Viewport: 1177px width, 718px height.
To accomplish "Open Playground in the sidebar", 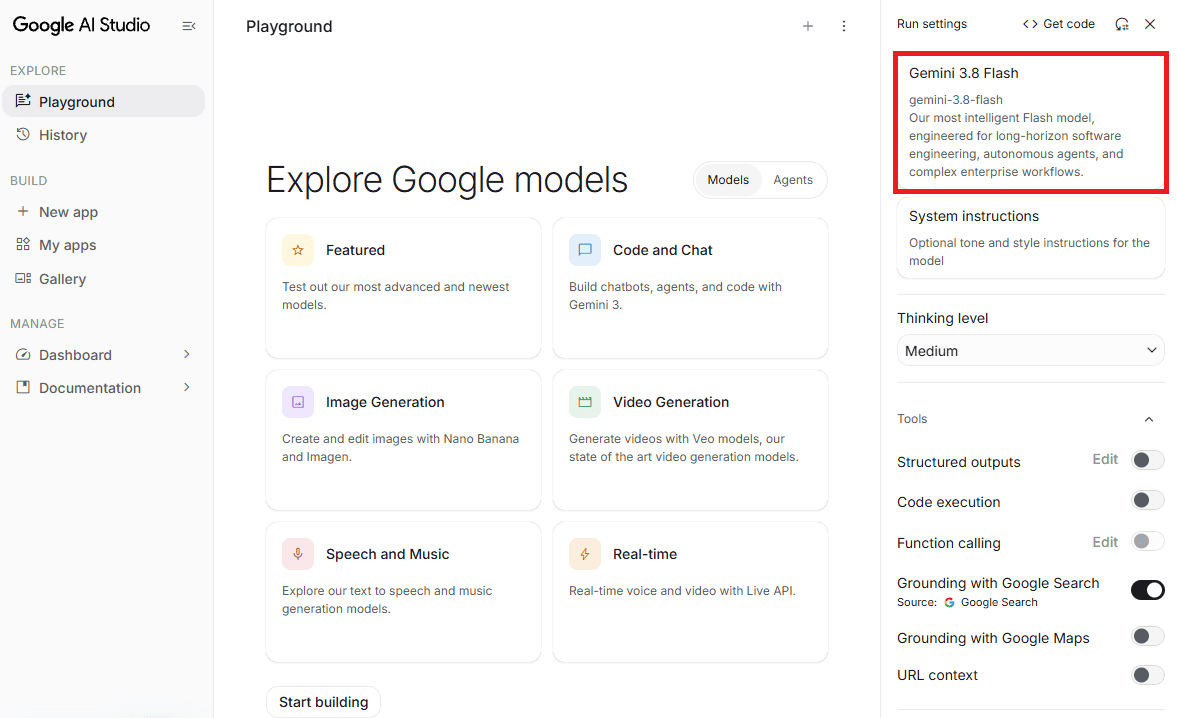I will pyautogui.click(x=104, y=101).
